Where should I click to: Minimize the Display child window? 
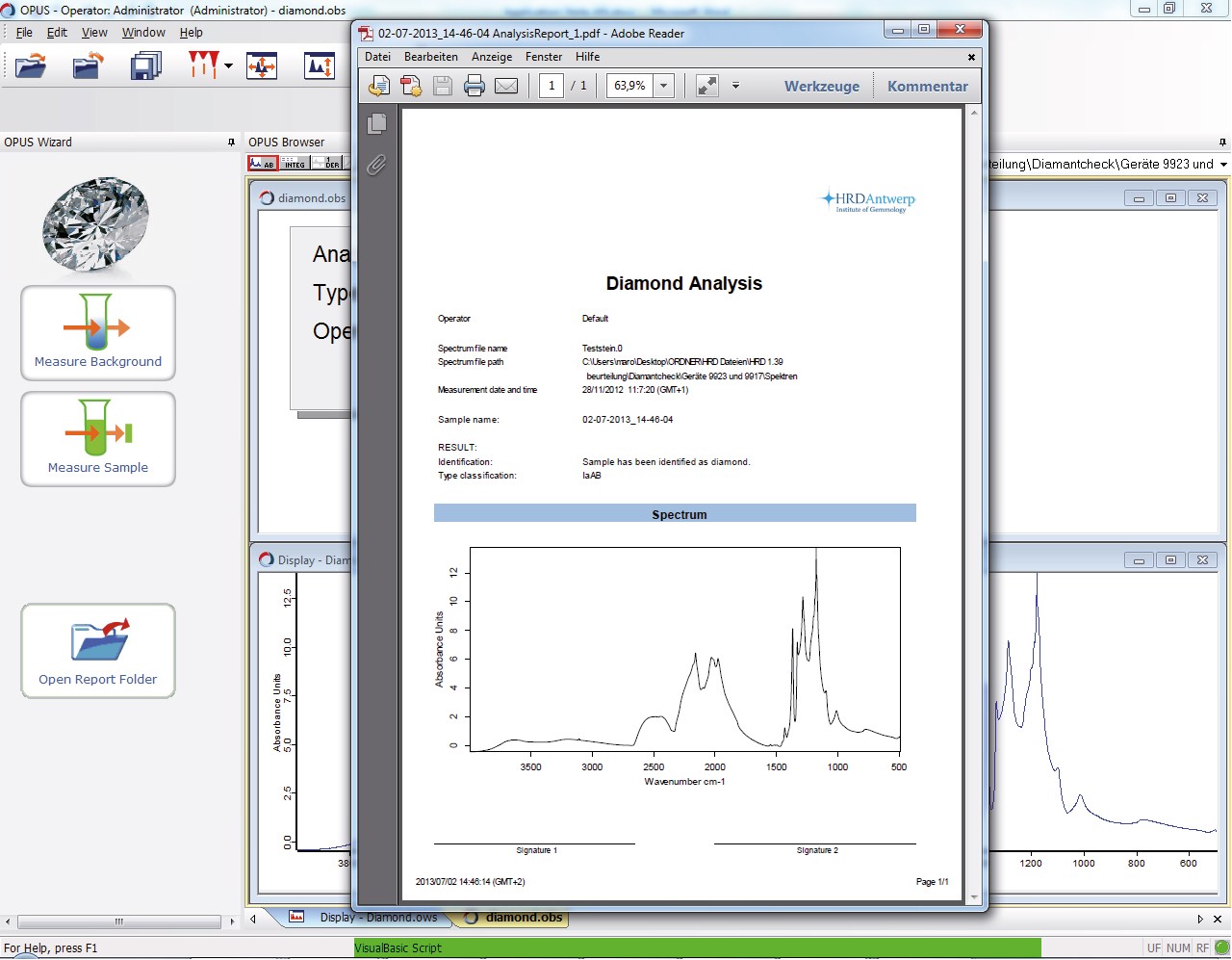pos(1139,559)
